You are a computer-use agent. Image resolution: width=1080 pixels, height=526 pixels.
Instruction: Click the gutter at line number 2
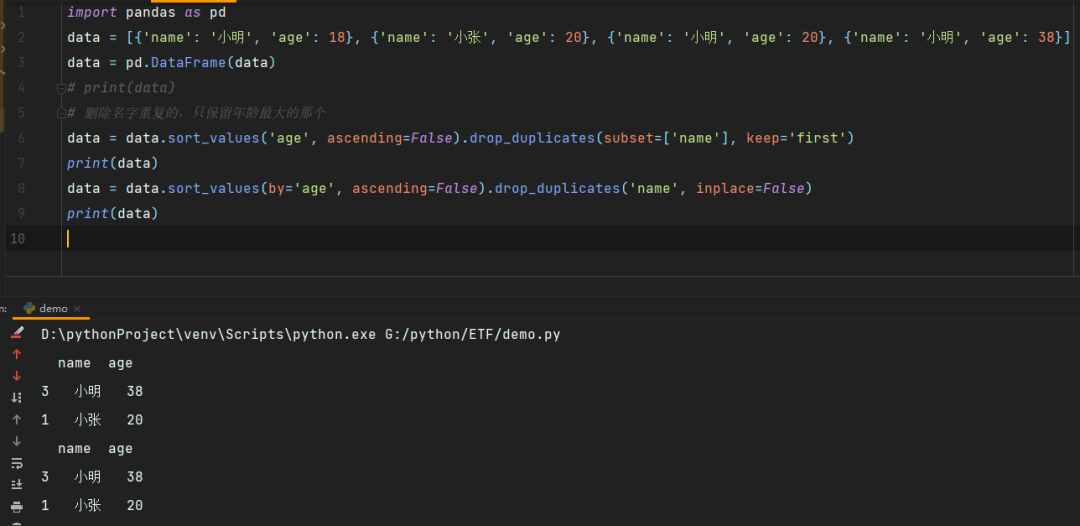pos(21,37)
